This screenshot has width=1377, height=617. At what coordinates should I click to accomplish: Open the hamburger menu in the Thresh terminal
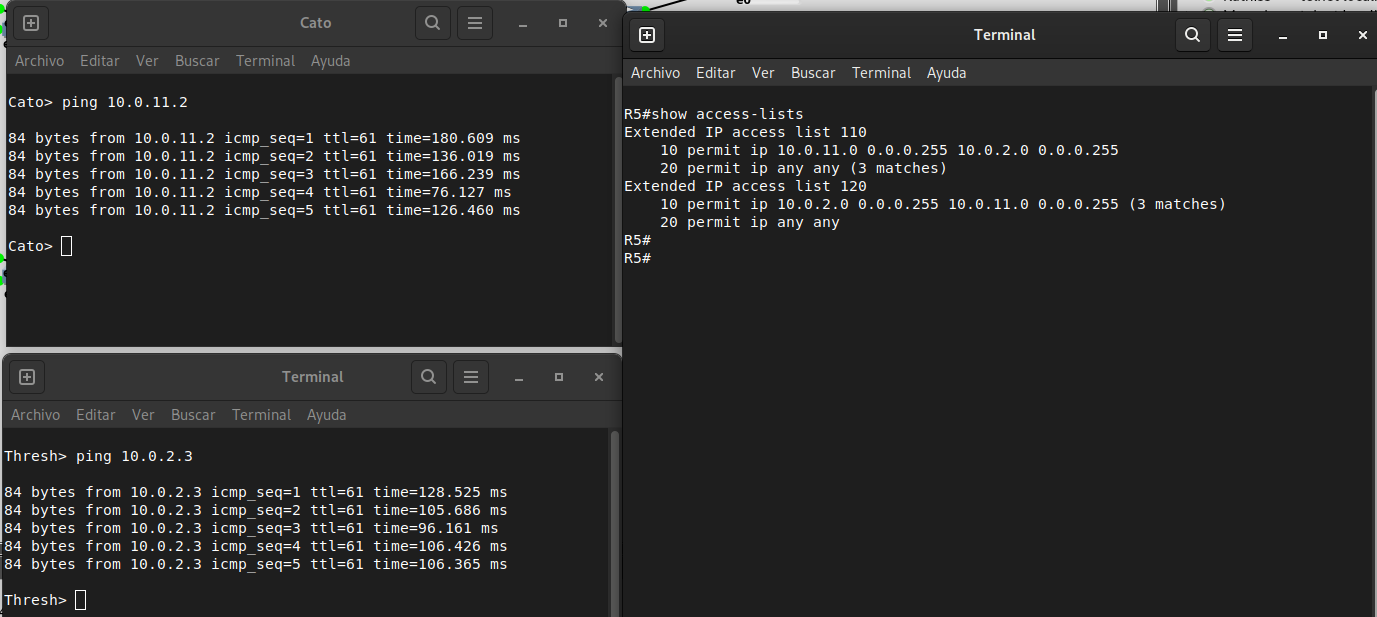(471, 377)
